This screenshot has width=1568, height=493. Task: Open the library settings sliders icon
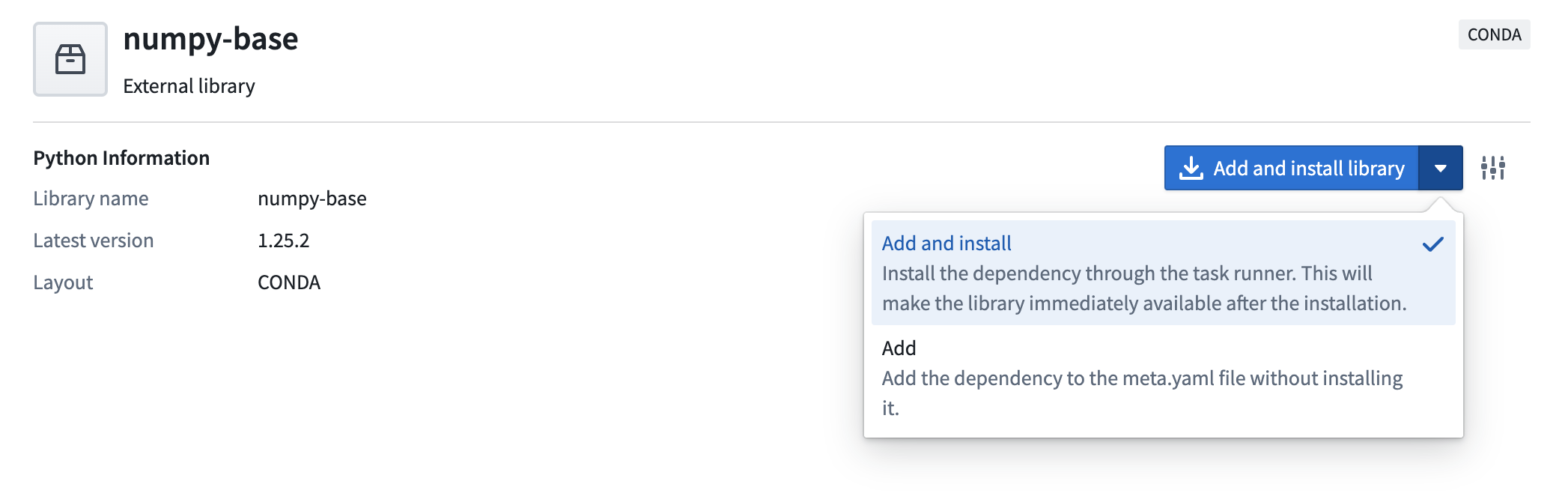tap(1493, 168)
